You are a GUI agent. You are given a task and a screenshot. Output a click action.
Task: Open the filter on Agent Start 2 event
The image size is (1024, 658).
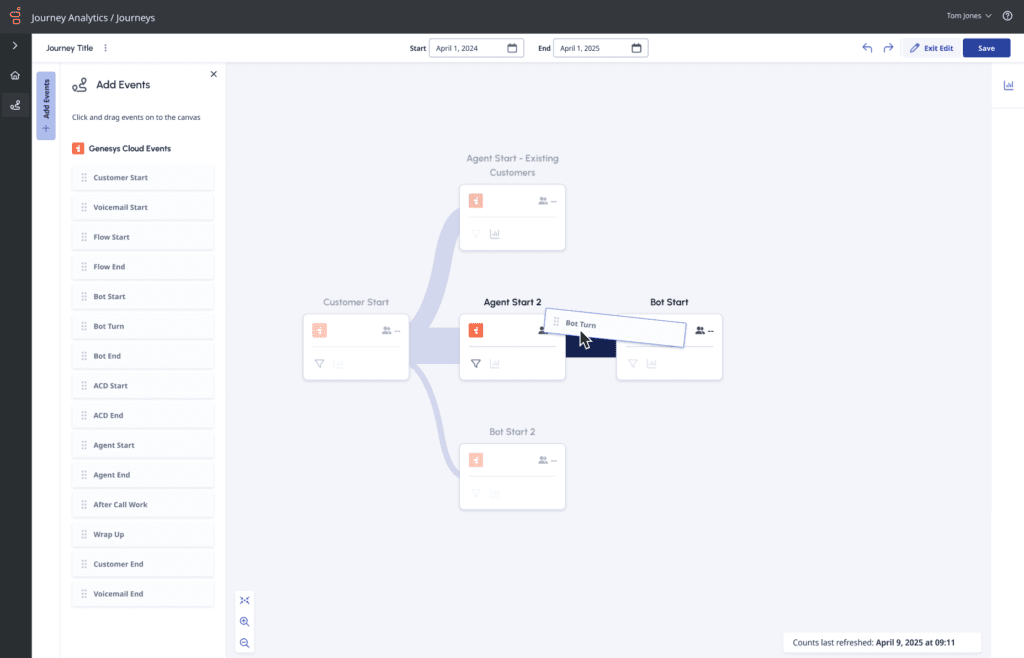(477, 364)
